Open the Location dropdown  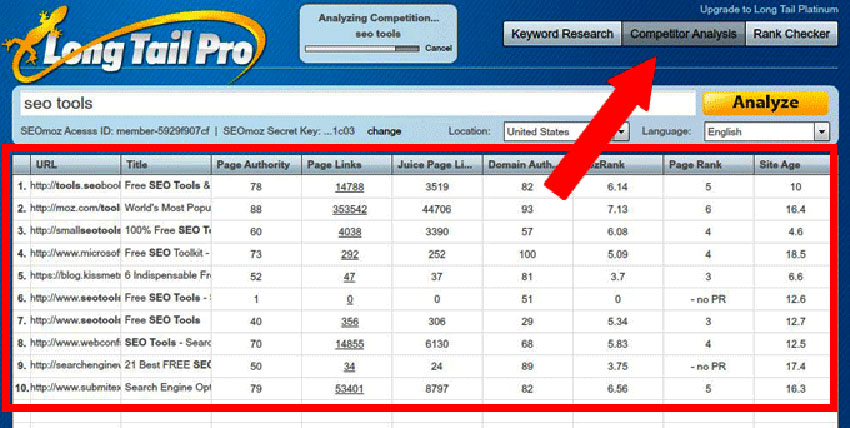tap(566, 132)
